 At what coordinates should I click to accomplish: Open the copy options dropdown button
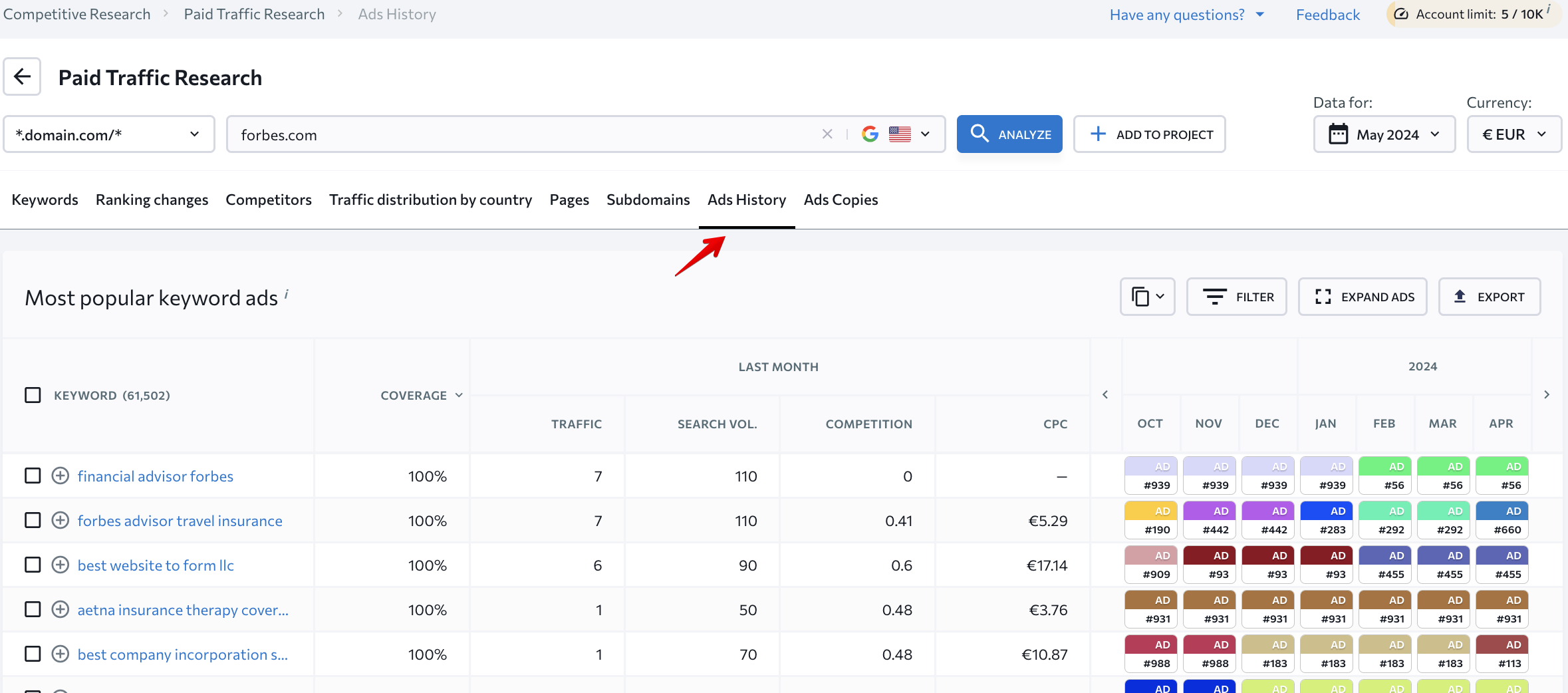(1147, 297)
